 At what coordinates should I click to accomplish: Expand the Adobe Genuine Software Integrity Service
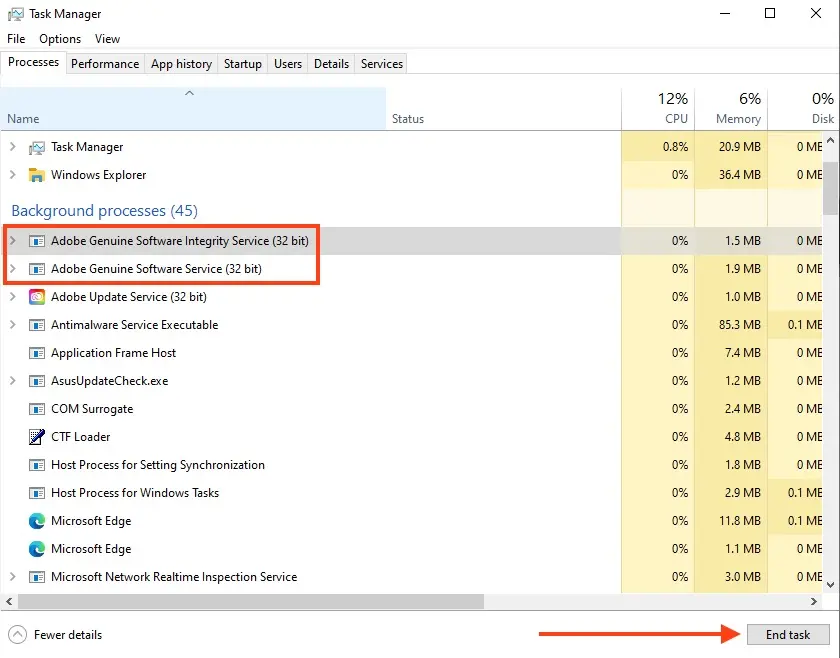(x=13, y=241)
